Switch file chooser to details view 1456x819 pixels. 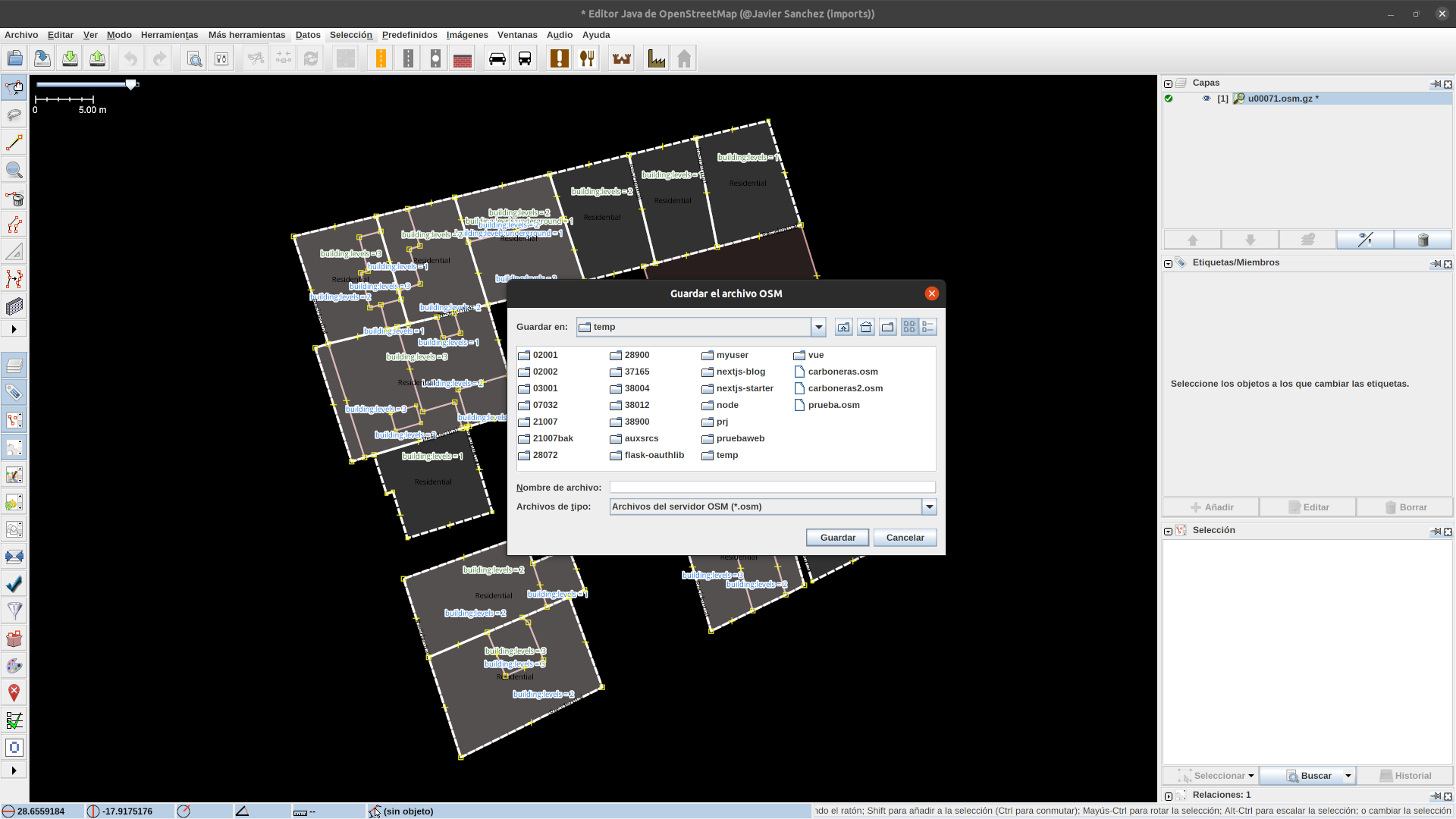click(928, 327)
